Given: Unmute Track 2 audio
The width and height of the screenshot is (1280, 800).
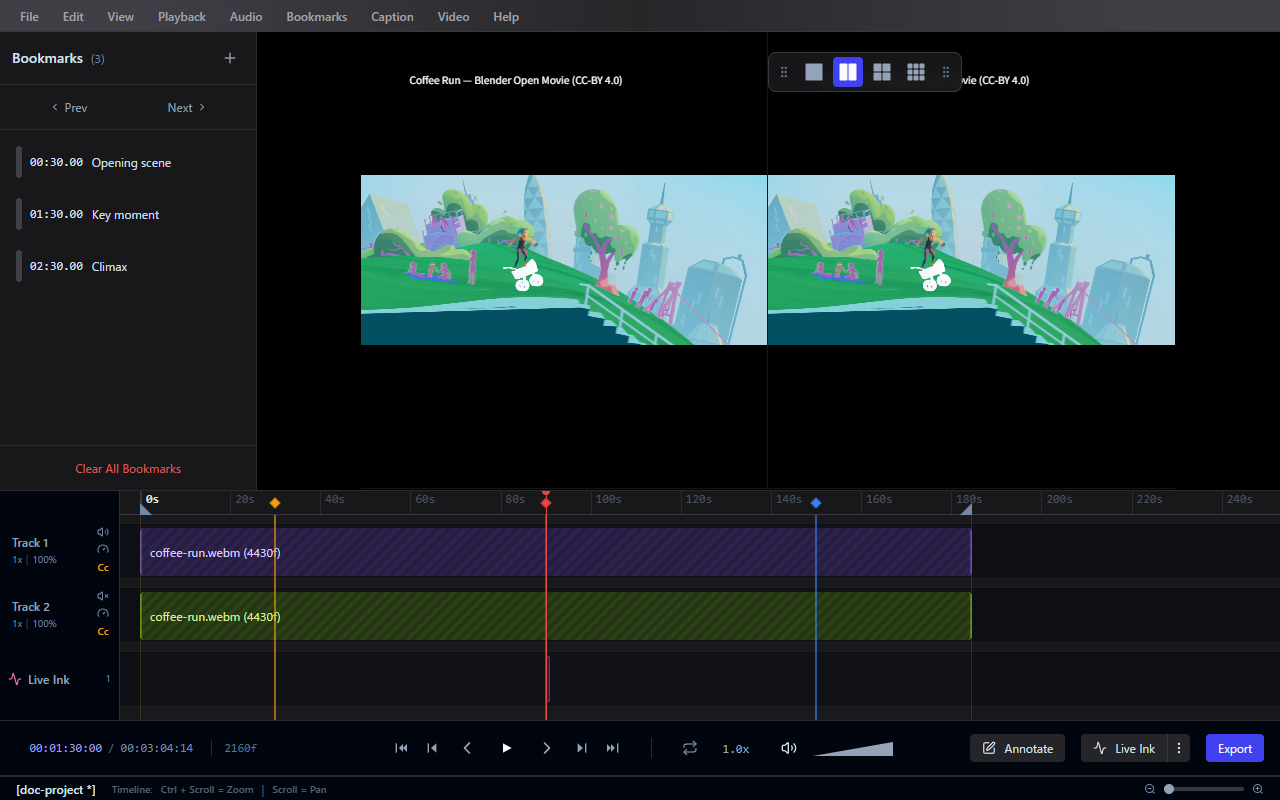Looking at the screenshot, I should coord(103,595).
